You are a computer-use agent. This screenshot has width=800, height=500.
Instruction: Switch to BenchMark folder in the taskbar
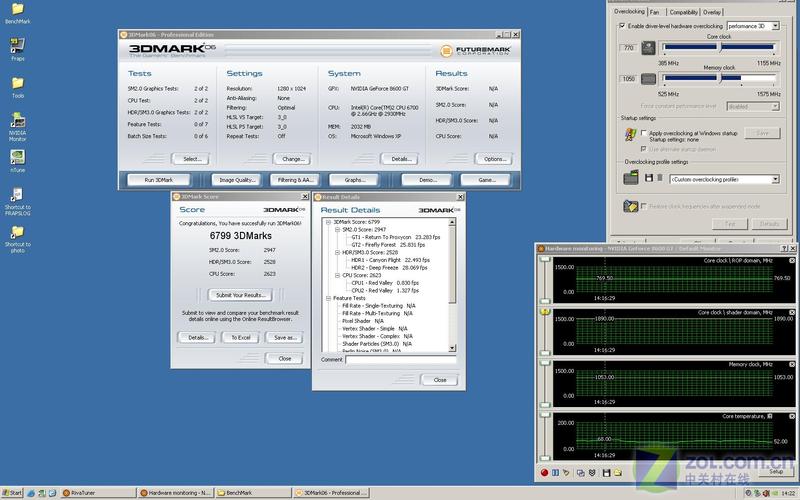point(253,493)
